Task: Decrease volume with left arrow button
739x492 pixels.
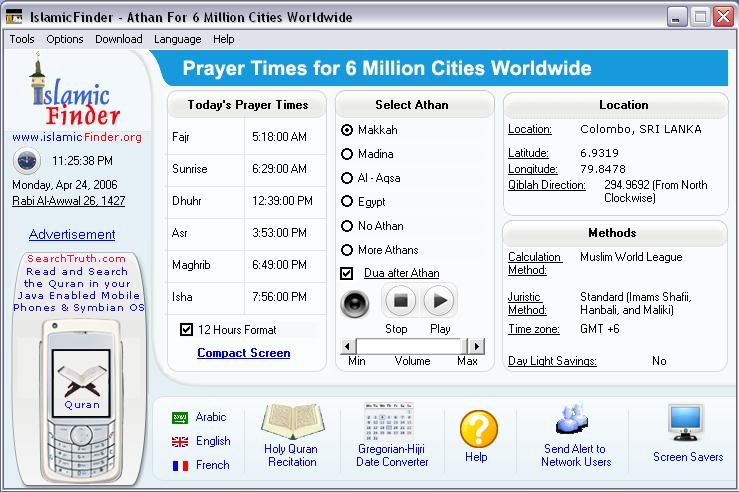Action: pos(348,346)
